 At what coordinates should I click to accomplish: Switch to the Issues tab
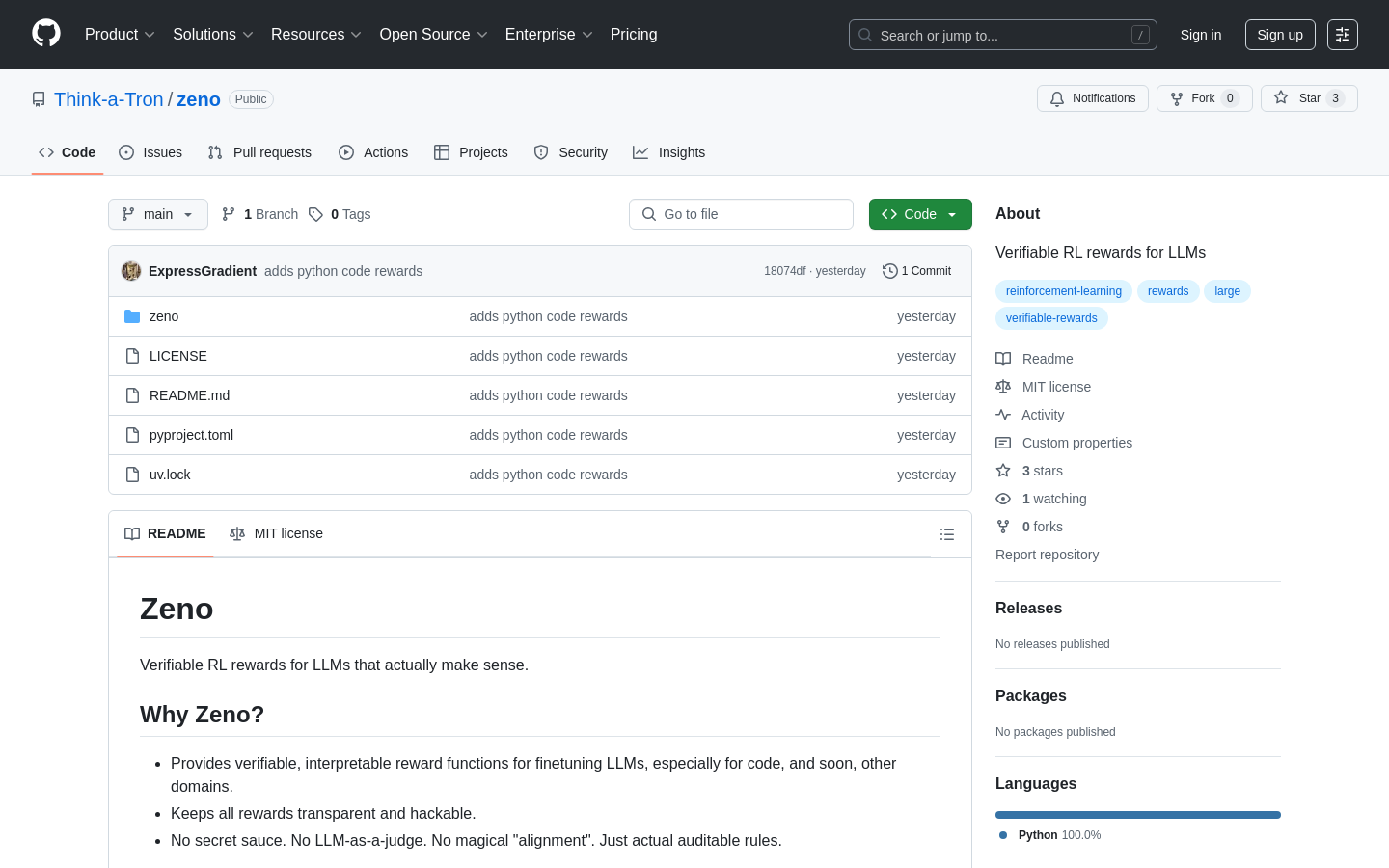pos(150,152)
